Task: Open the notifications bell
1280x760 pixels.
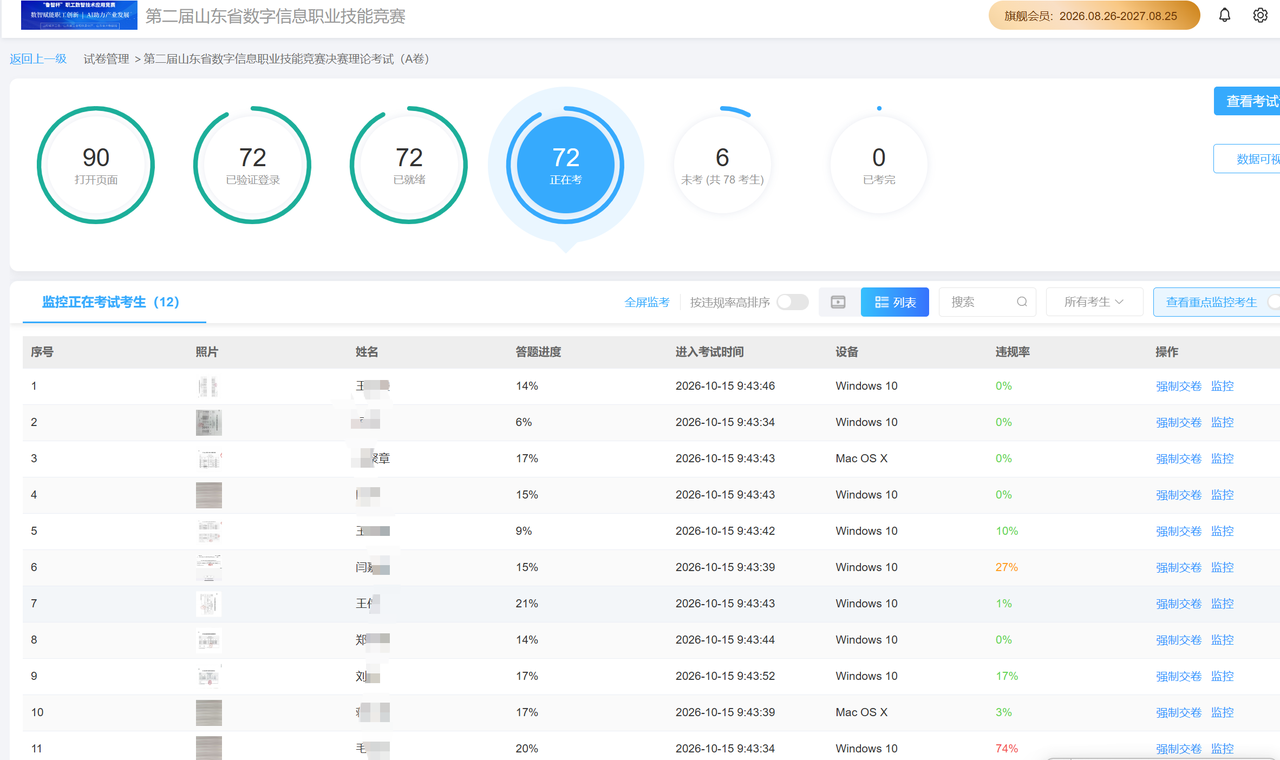Action: [1224, 16]
